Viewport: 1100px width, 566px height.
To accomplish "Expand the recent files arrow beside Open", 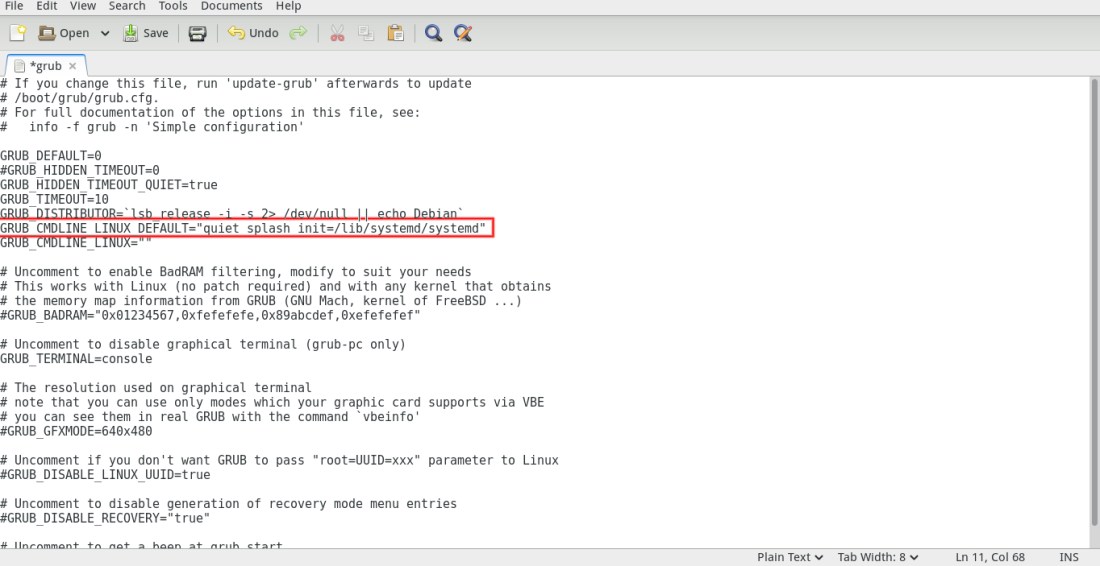I will [105, 33].
